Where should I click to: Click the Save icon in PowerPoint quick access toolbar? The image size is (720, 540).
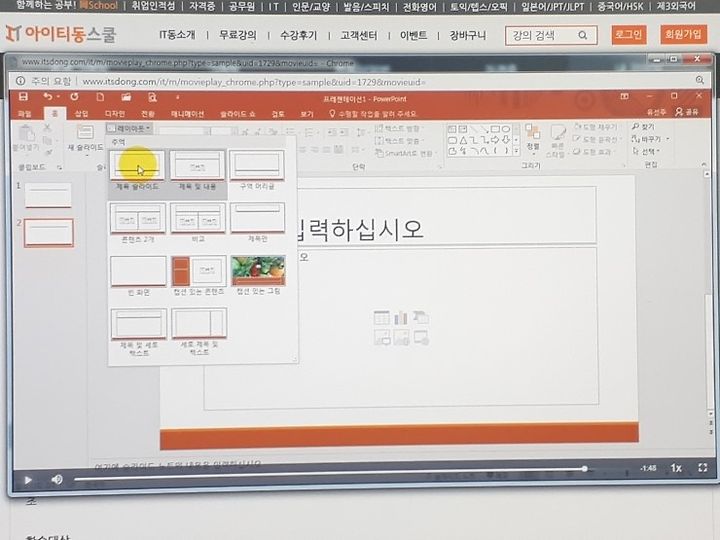coord(23,96)
